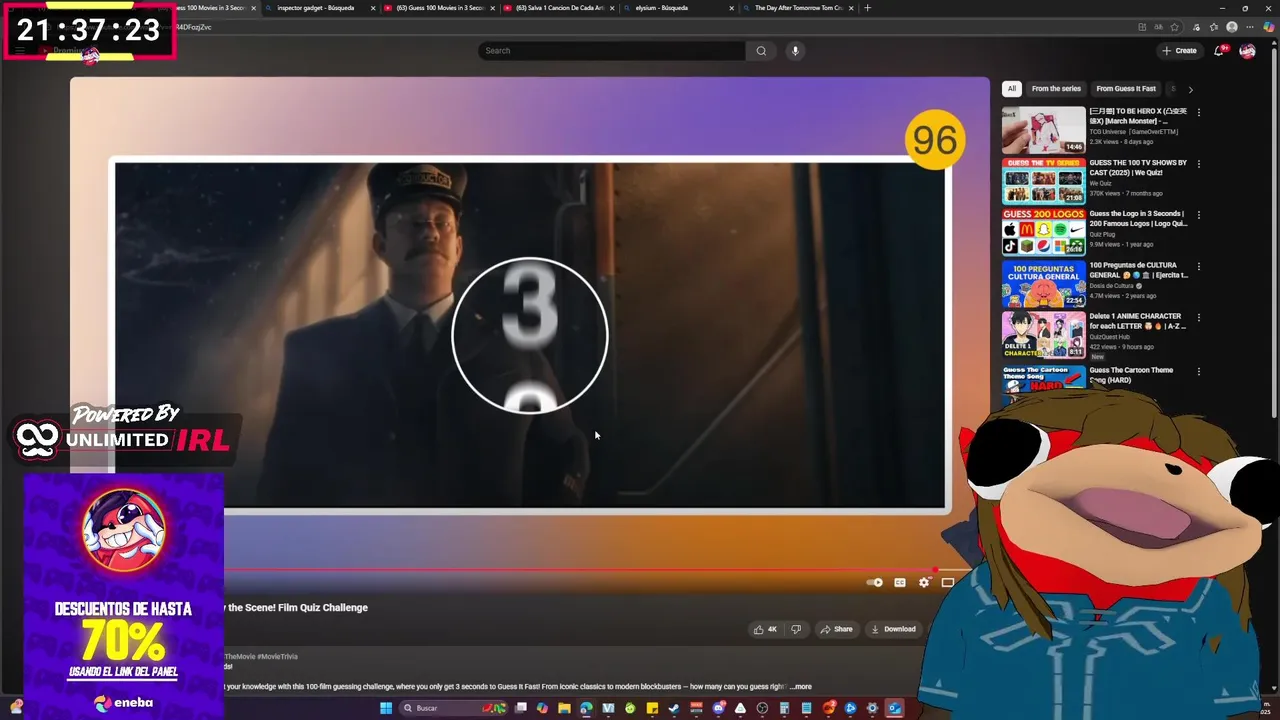Dislike the video with thumbs-down

coord(796,629)
